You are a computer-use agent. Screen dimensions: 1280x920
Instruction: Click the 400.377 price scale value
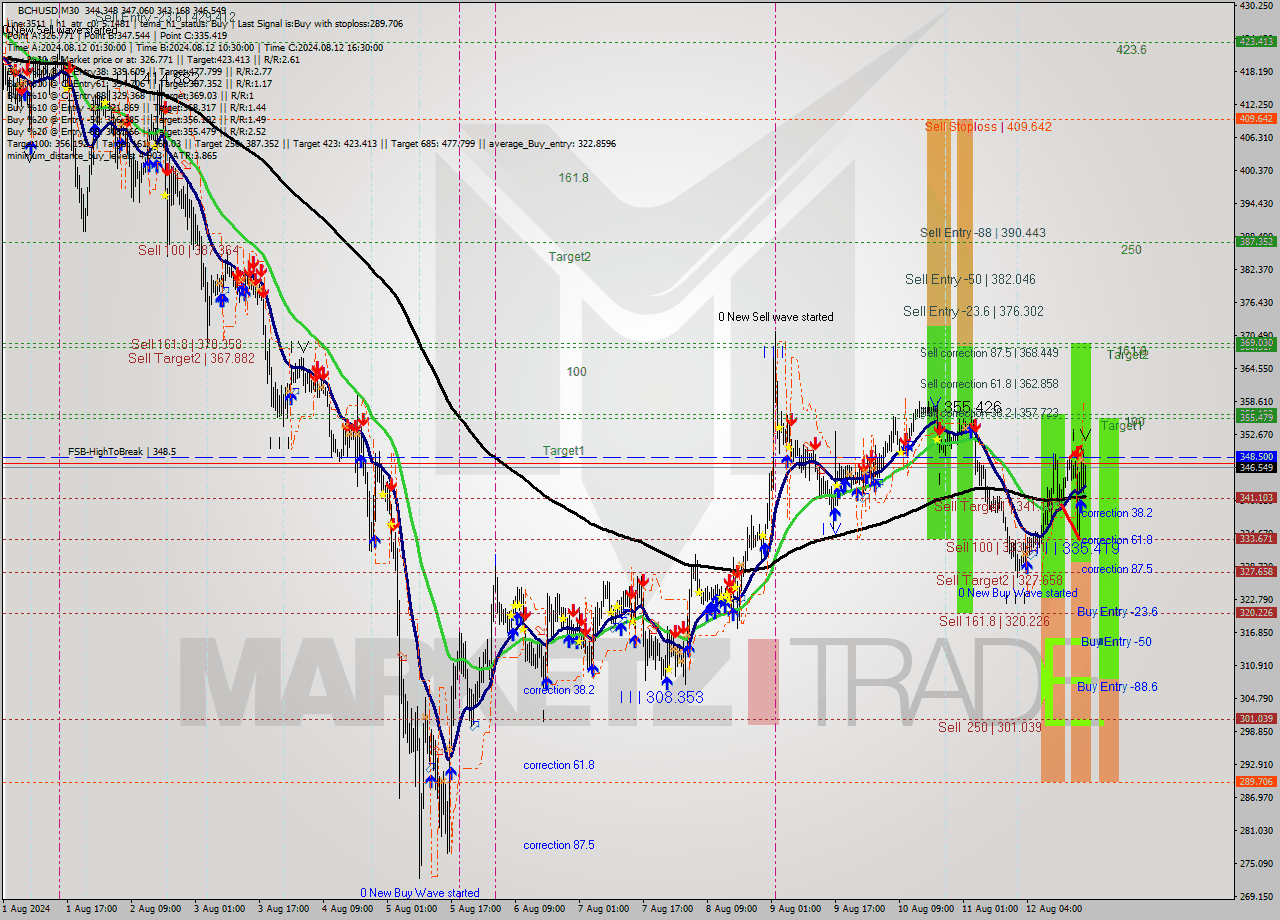pyautogui.click(x=1257, y=170)
